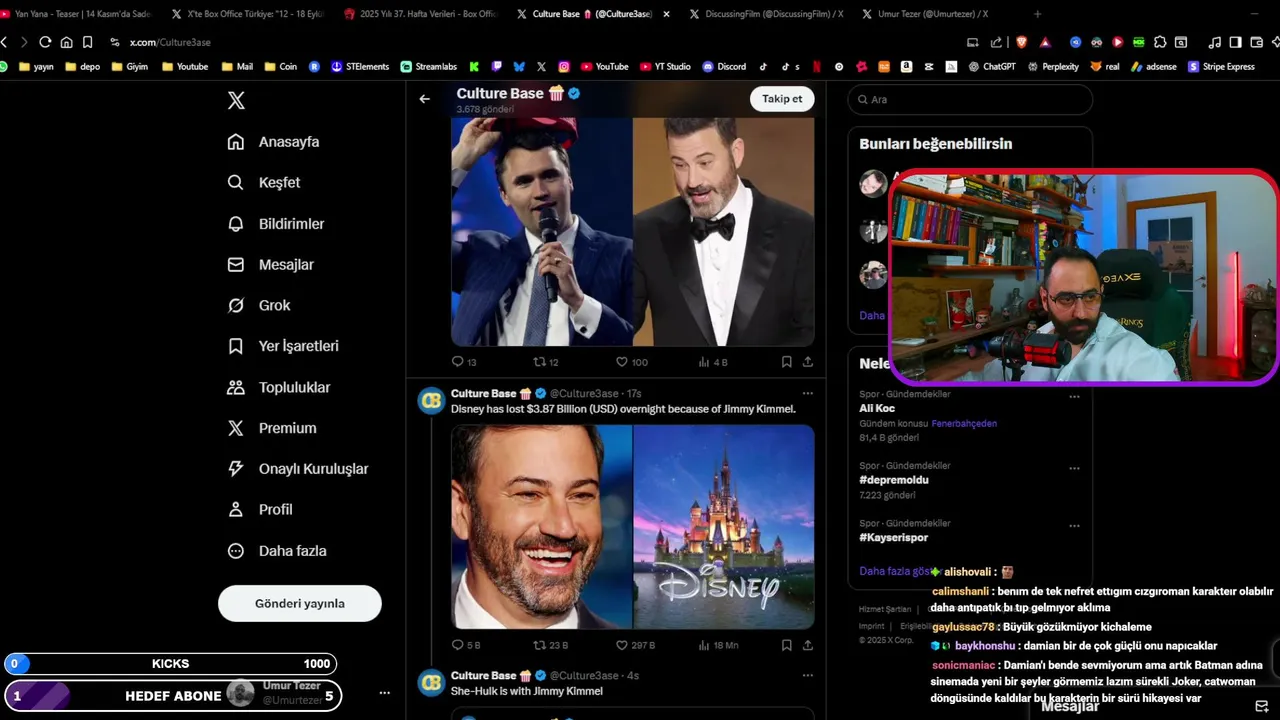Open more options for Ali Koc trend
The width and height of the screenshot is (1280, 720).
click(x=1074, y=396)
